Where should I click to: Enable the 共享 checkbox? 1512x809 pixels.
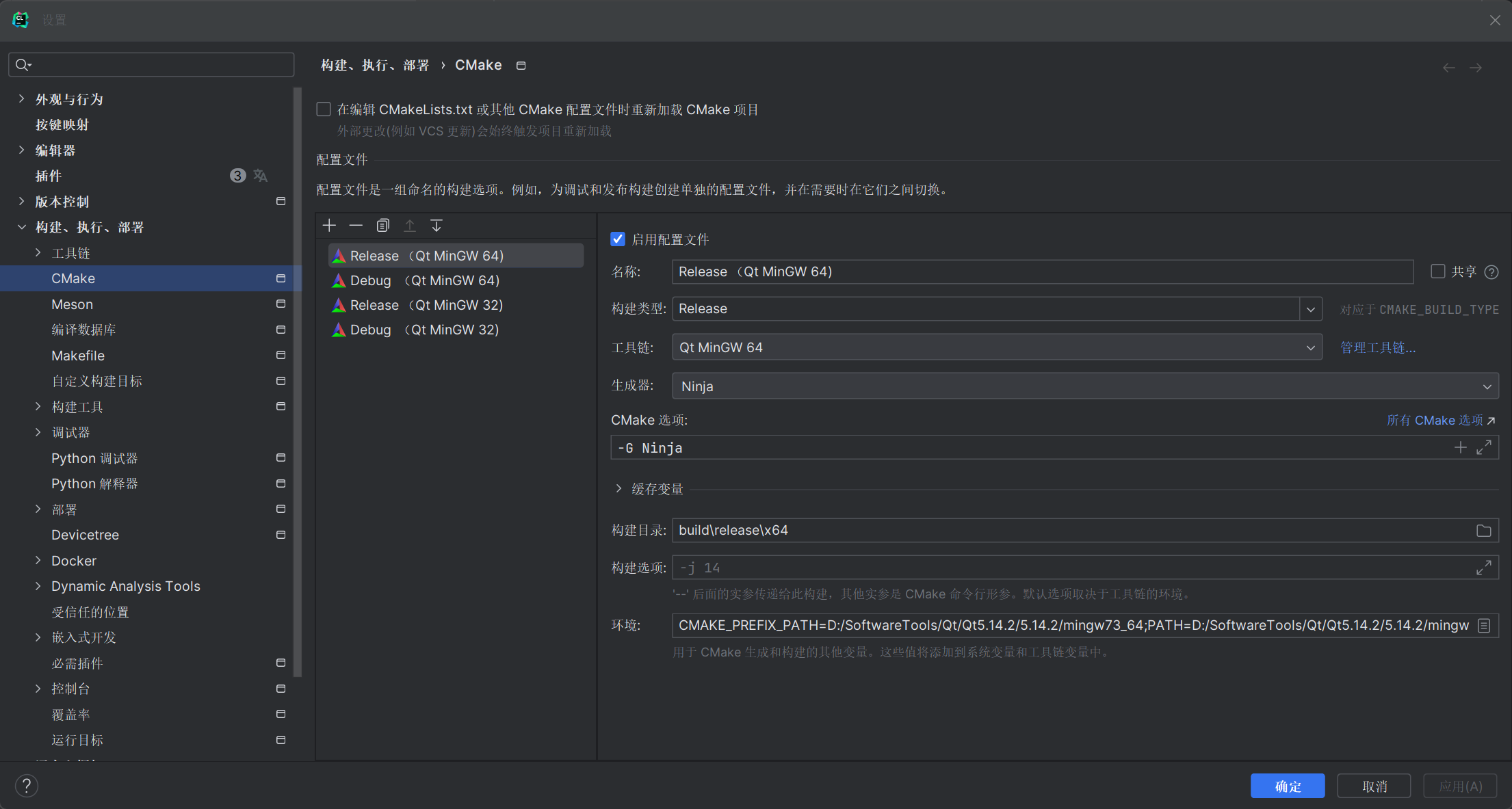pos(1437,271)
